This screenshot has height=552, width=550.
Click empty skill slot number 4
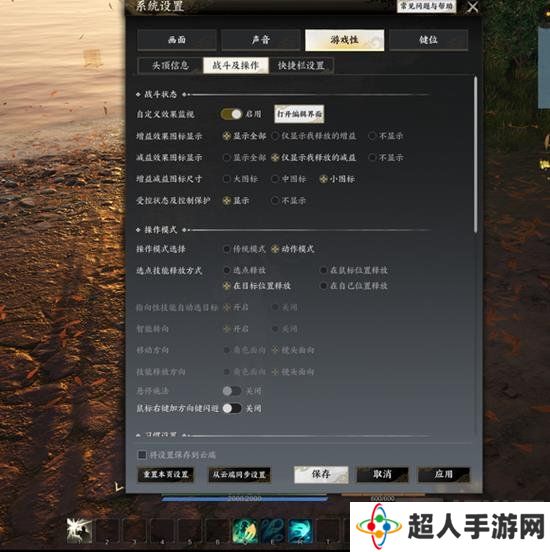162,531
